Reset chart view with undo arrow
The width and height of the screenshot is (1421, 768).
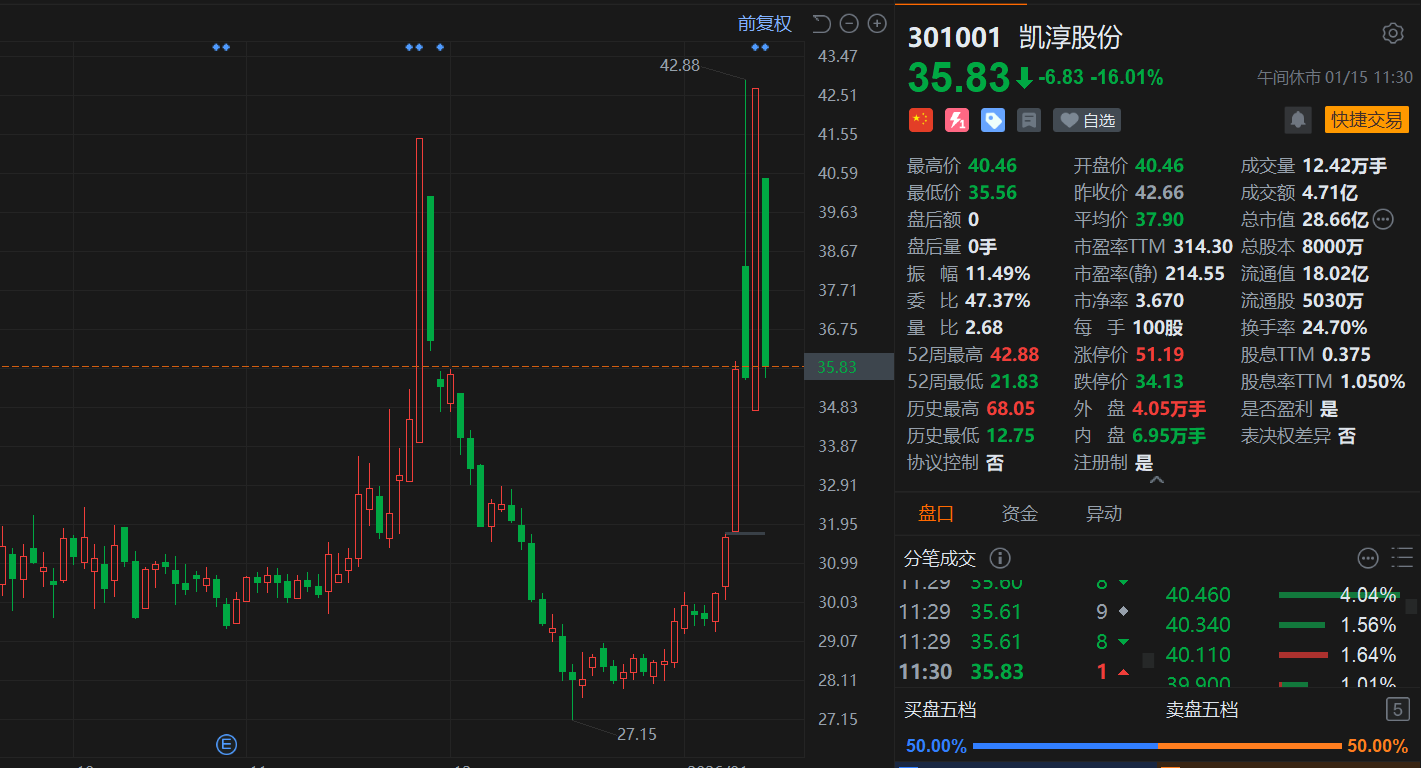[x=821, y=24]
